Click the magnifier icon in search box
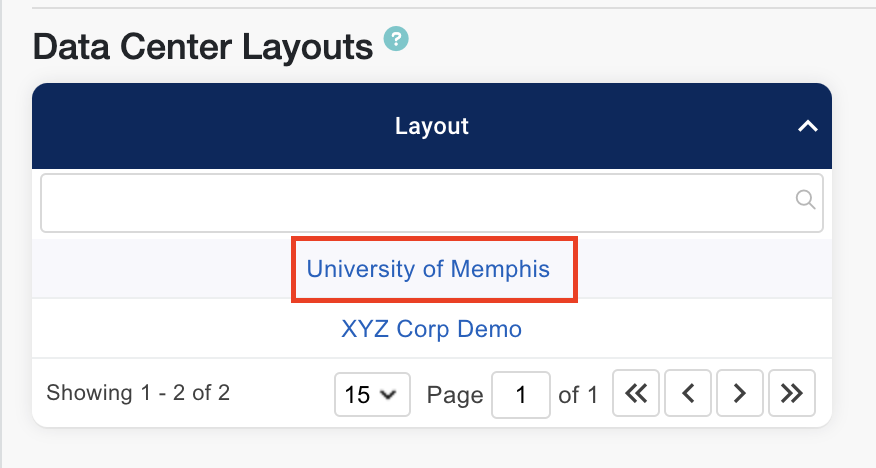Image resolution: width=876 pixels, height=468 pixels. pyautogui.click(x=805, y=200)
